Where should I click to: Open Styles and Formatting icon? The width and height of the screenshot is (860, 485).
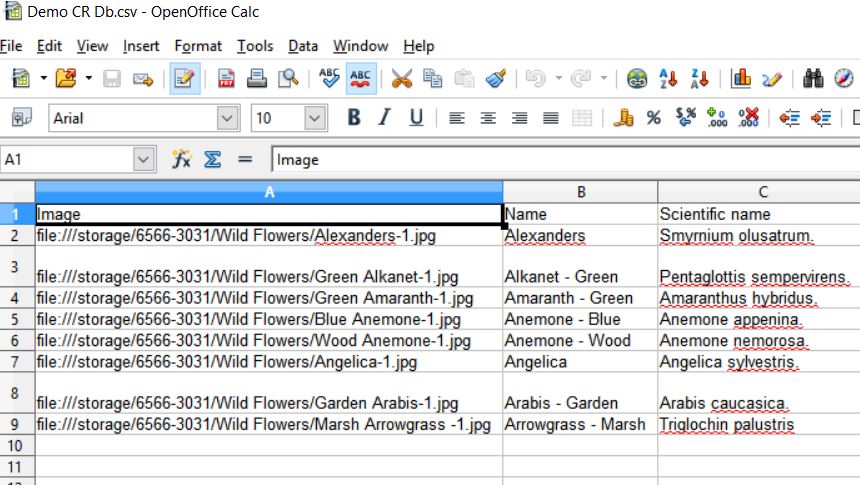(x=22, y=117)
